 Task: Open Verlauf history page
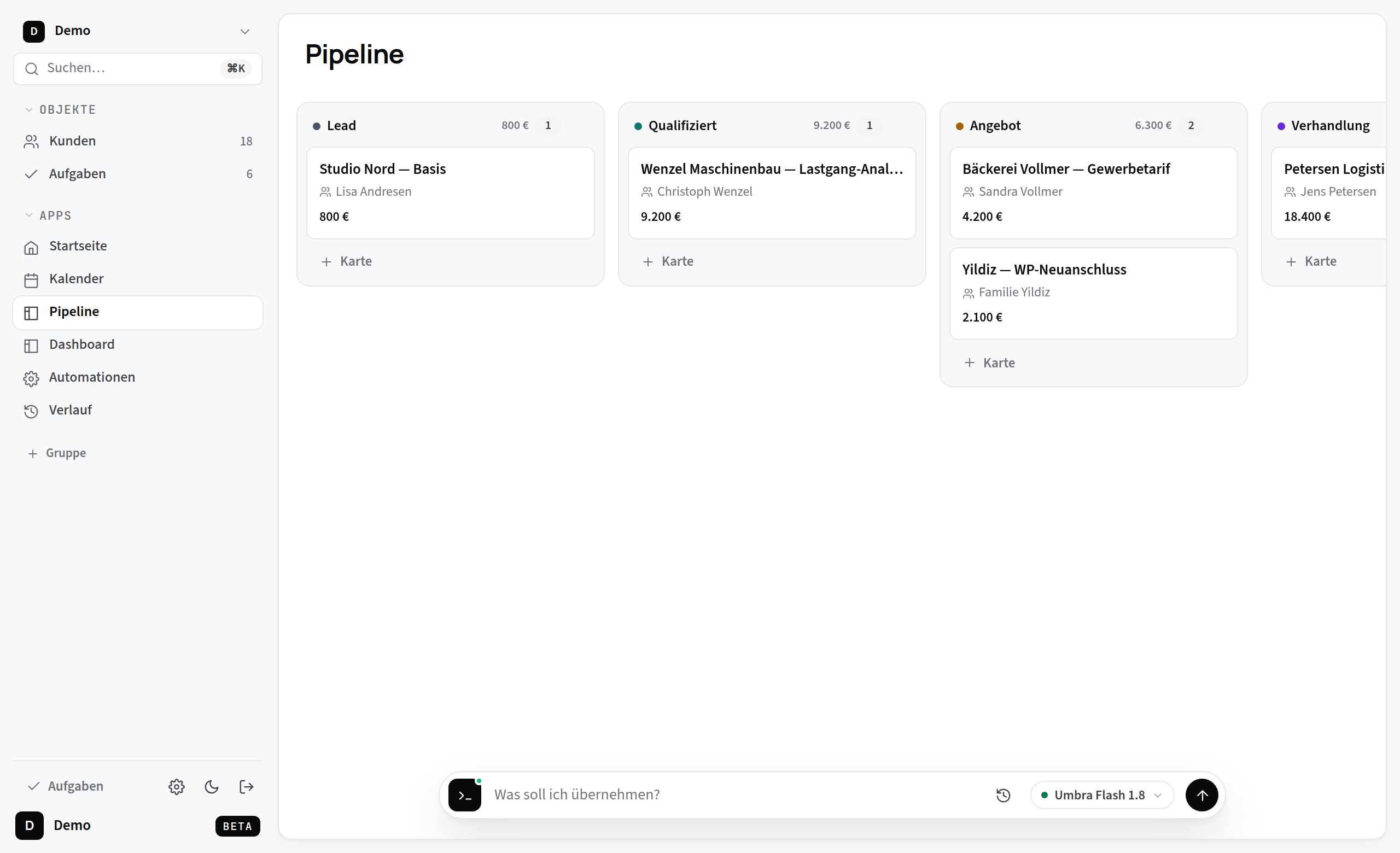pyautogui.click(x=137, y=411)
